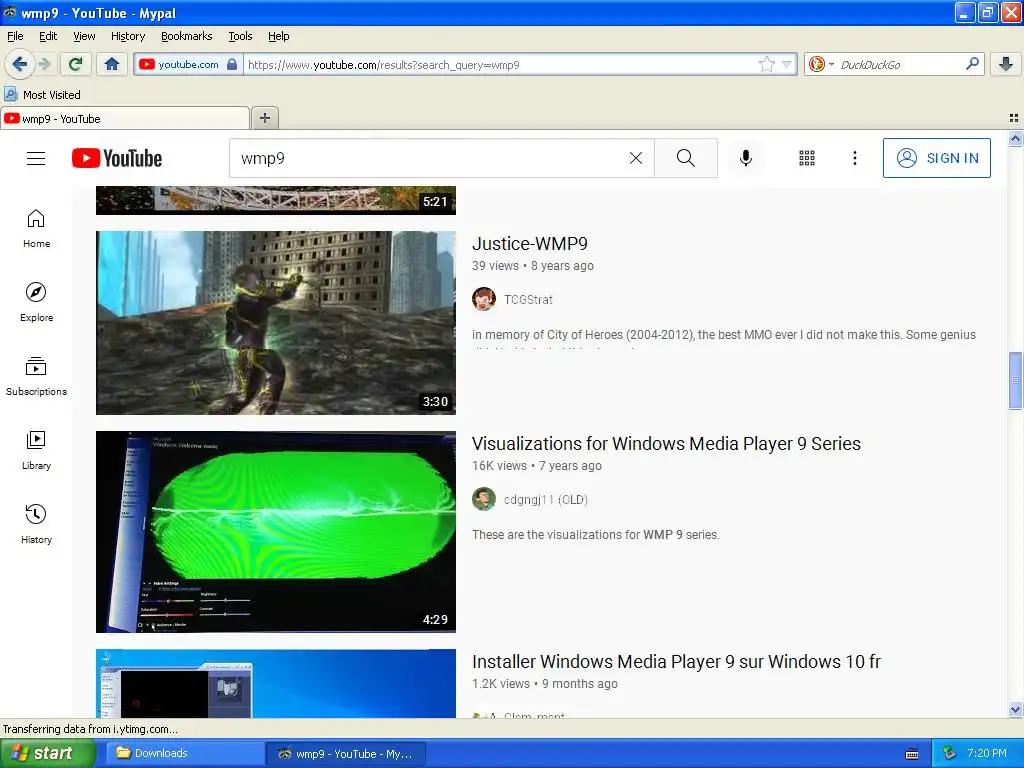Click Visualizations for Windows Media Player 9 title
Screen dimensions: 1024x768
point(666,443)
